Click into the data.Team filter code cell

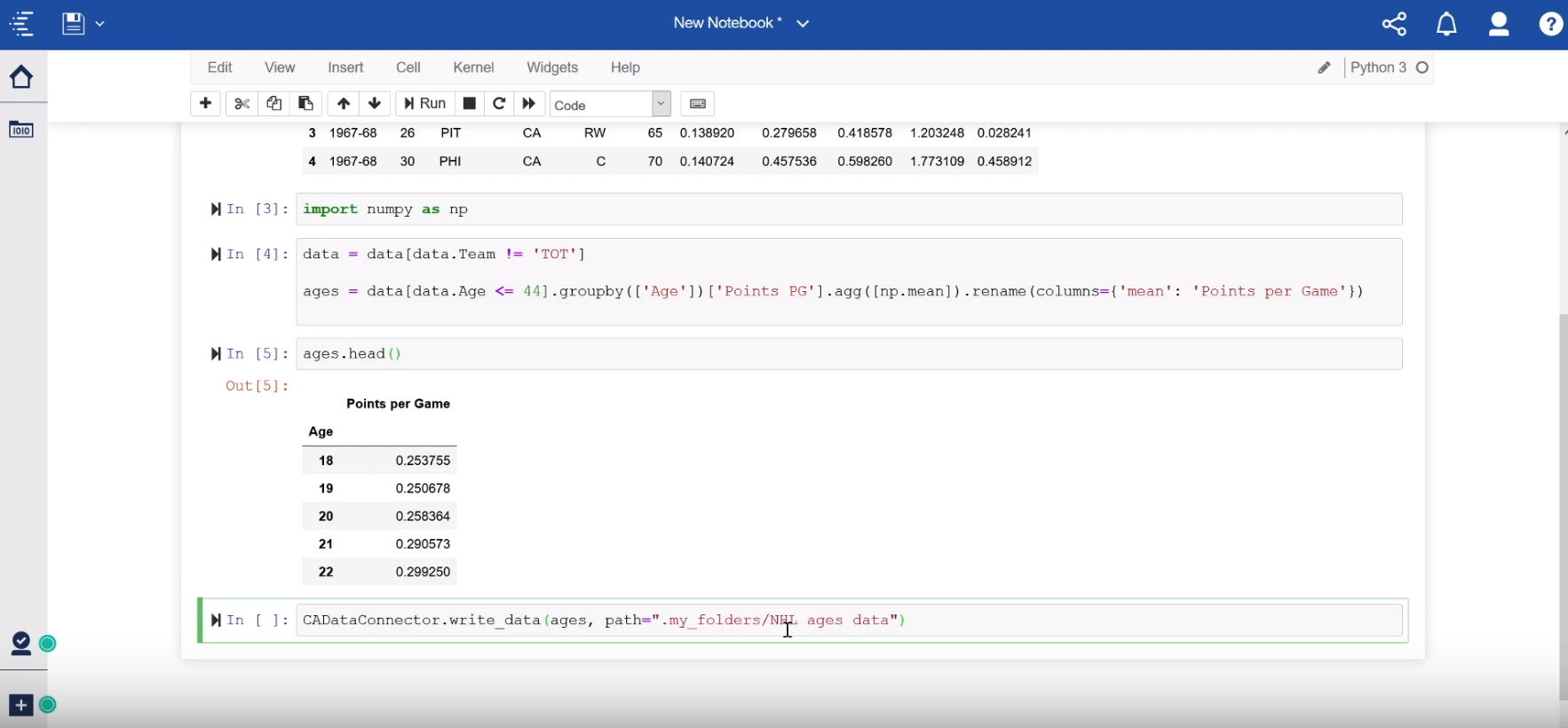(849, 281)
